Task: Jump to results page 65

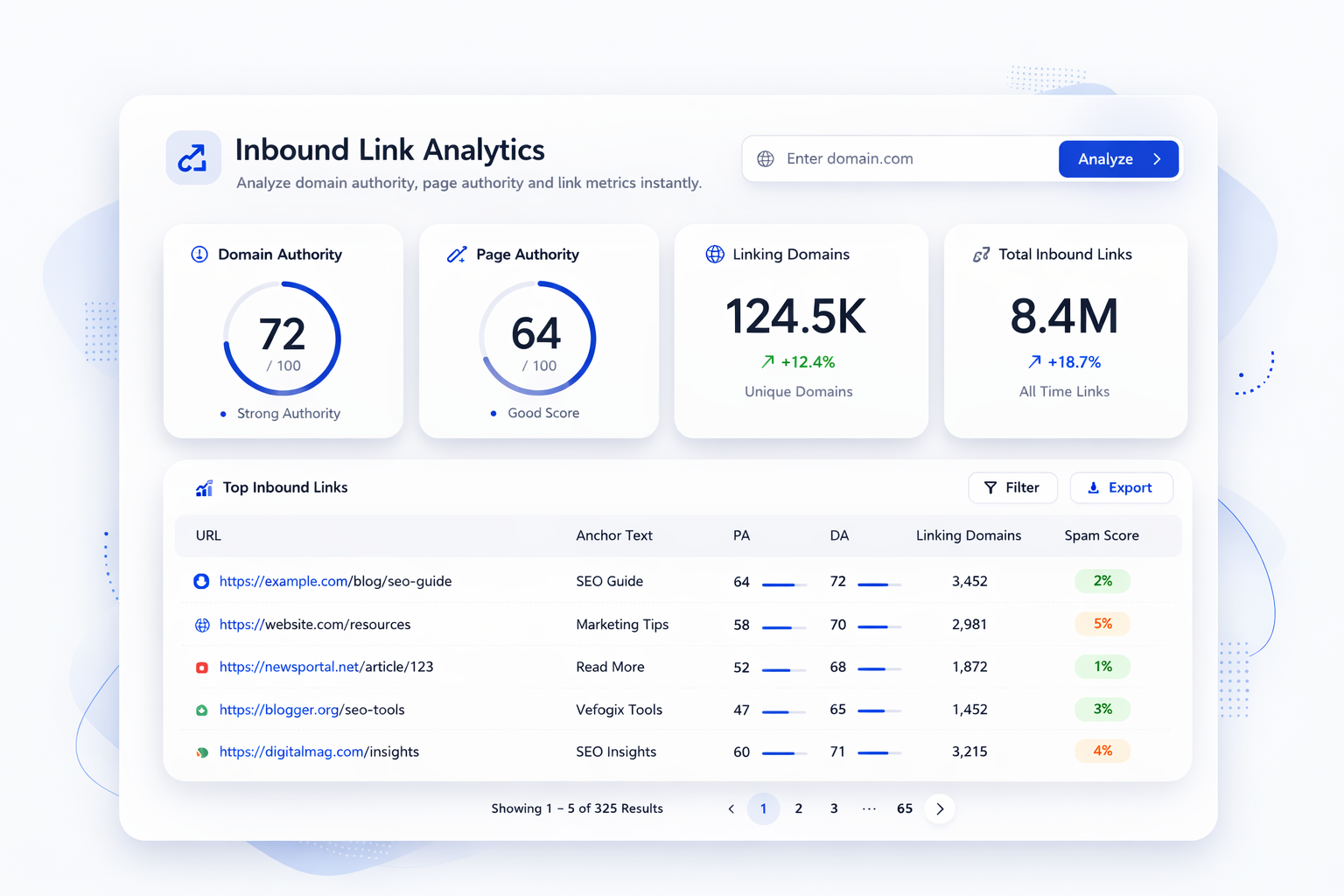Action: tap(904, 808)
